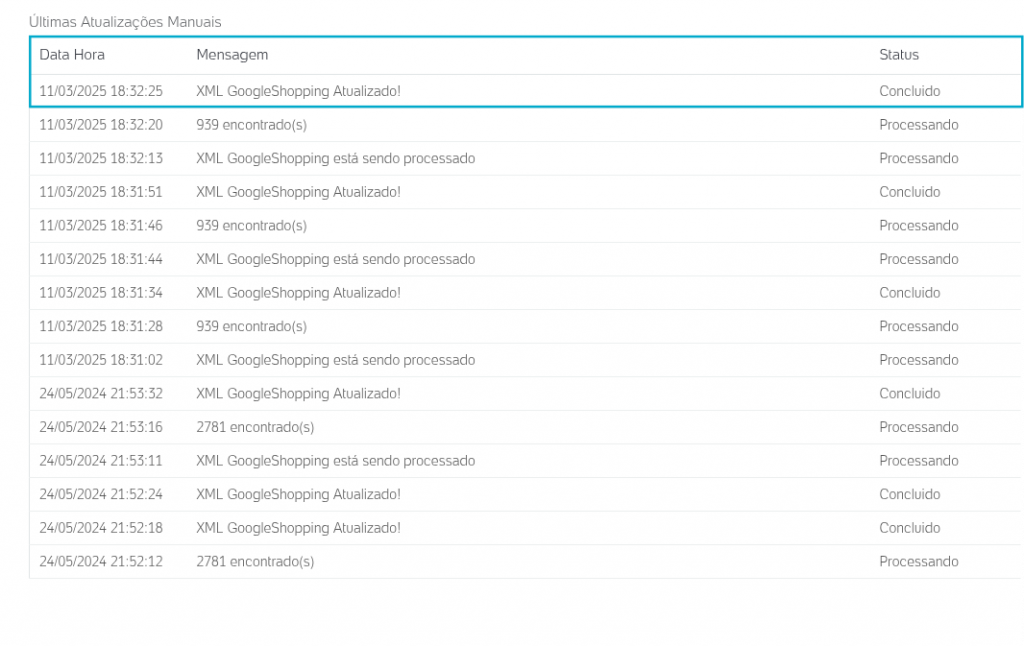Select the 11/03/2025 18:32:25 log row
This screenshot has height=646, width=1024.
tap(526, 91)
